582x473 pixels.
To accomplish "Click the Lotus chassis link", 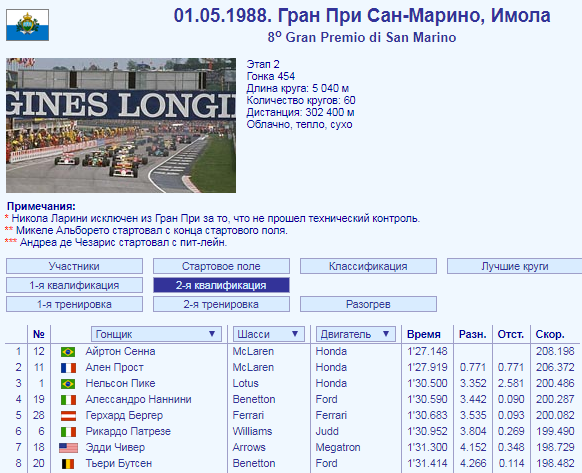I will [x=245, y=383].
